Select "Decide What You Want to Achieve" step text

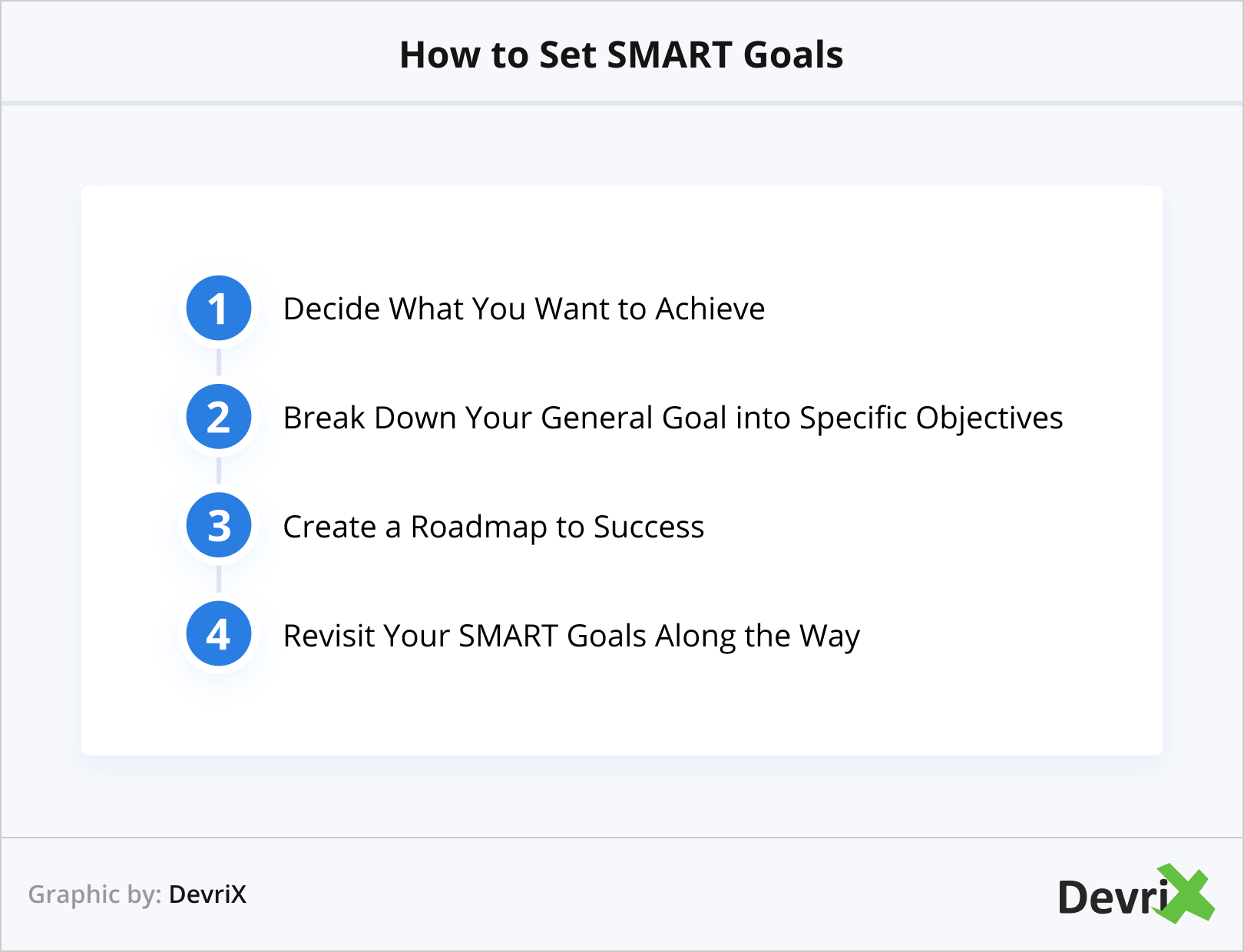[x=524, y=309]
